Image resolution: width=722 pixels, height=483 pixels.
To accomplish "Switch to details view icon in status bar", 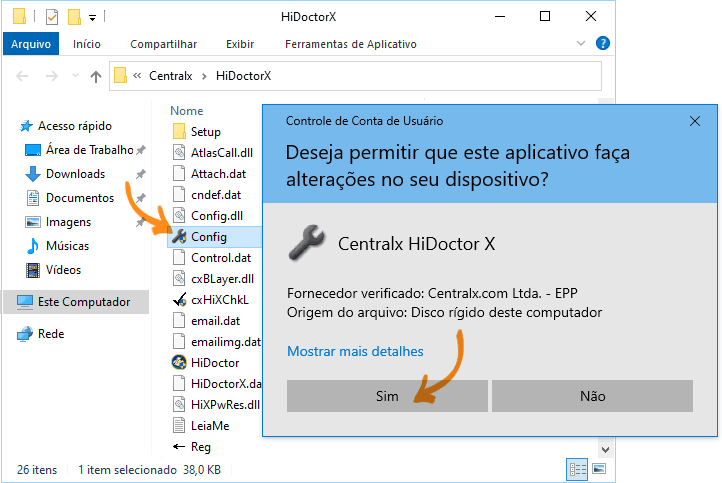I will [x=577, y=470].
